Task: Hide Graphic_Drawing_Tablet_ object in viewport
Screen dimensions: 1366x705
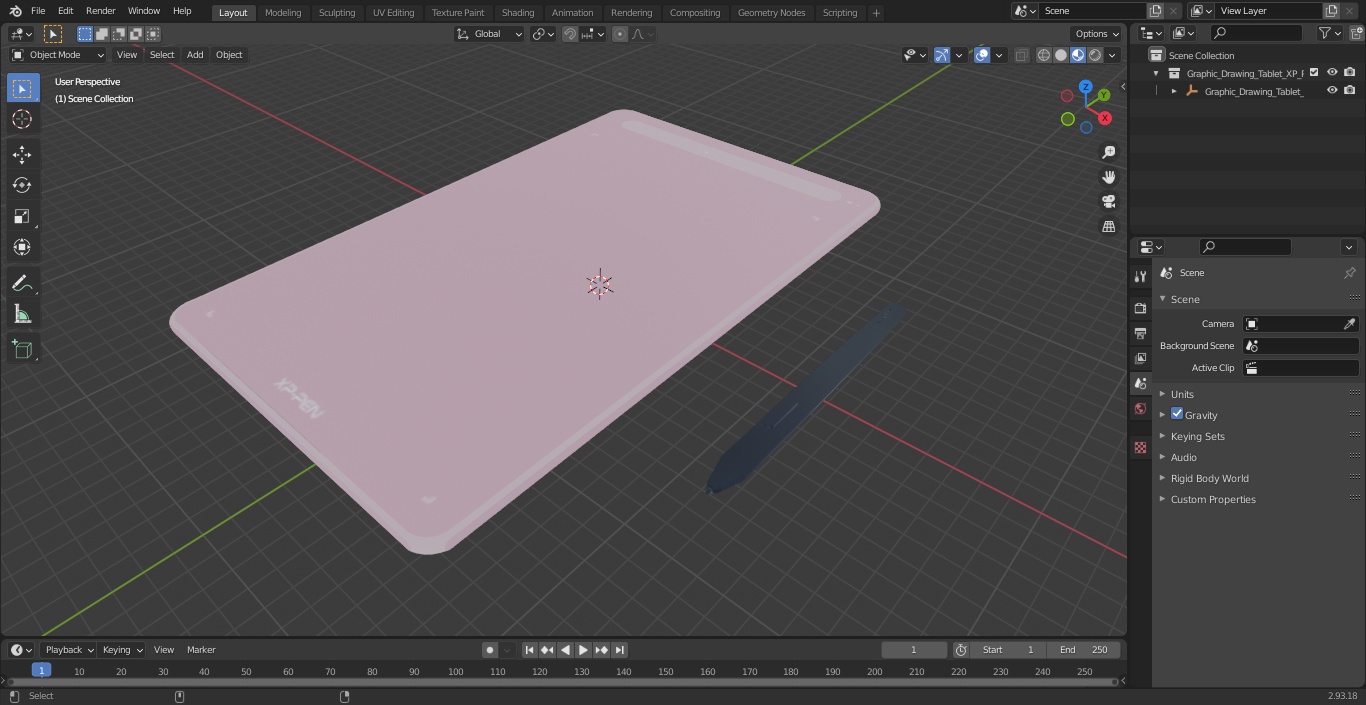Action: [x=1332, y=91]
